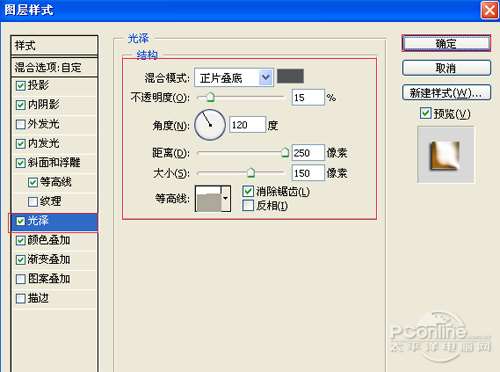
Task: Click the angle field showing 120
Action: point(247,125)
